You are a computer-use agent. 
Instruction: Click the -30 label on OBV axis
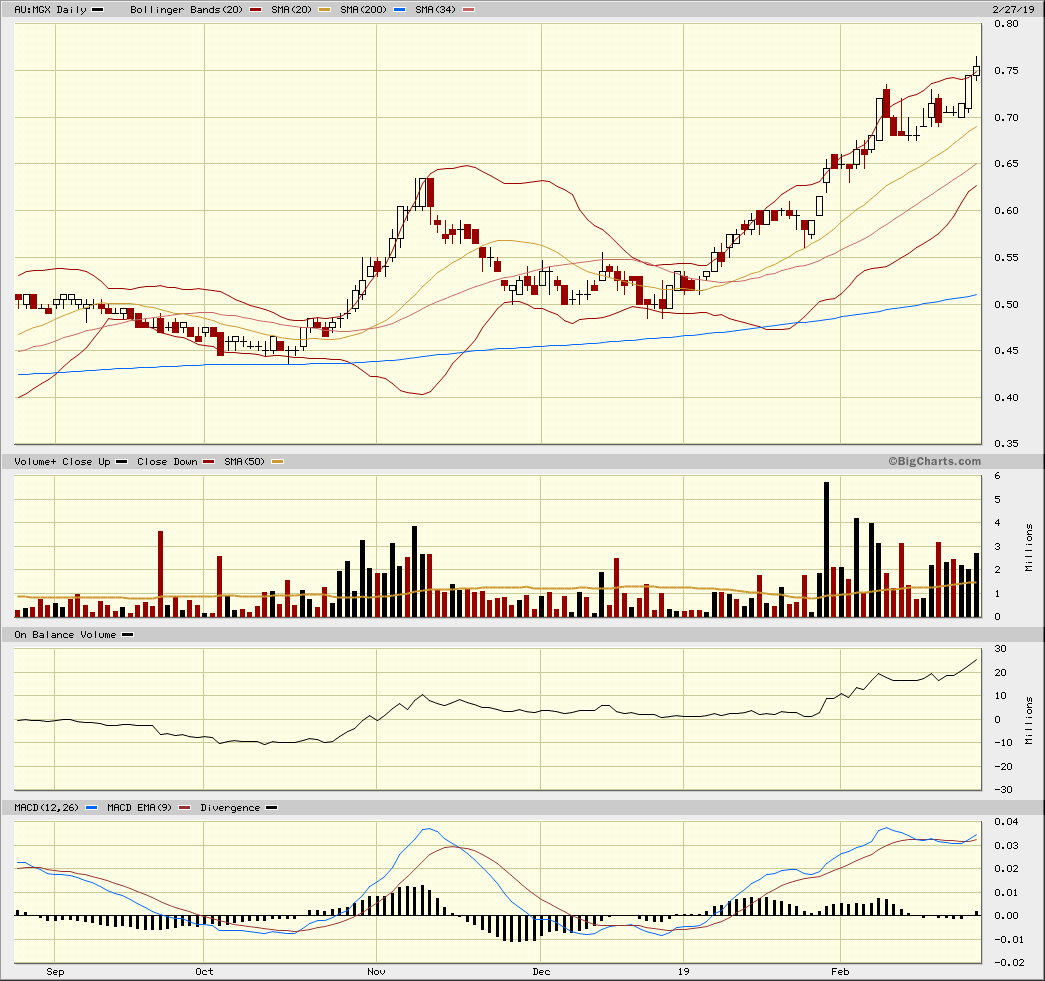(x=1003, y=790)
